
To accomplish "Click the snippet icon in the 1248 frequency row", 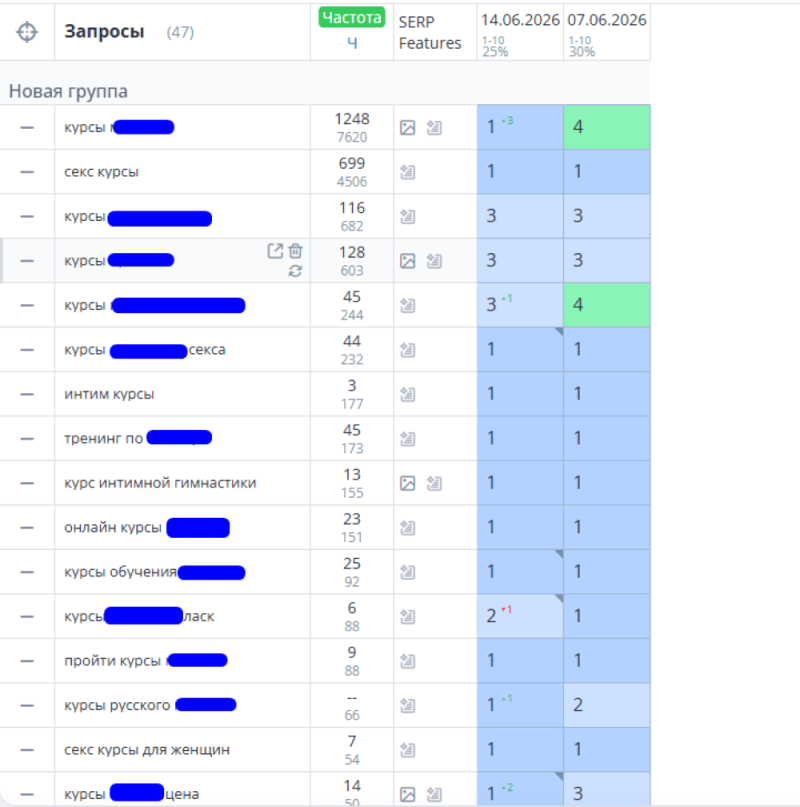I will [x=434, y=128].
